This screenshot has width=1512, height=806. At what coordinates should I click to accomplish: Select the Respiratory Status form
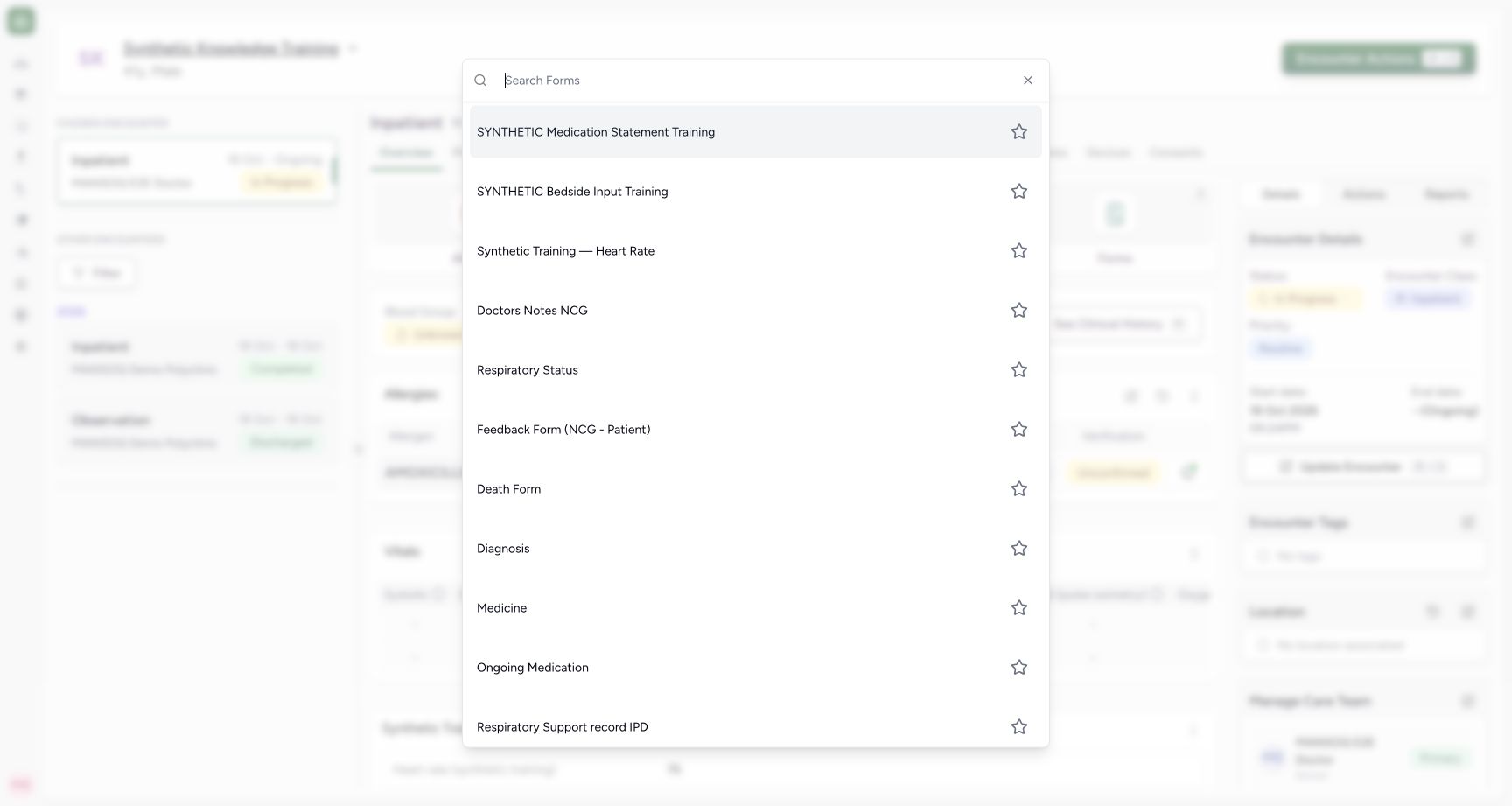tap(756, 370)
